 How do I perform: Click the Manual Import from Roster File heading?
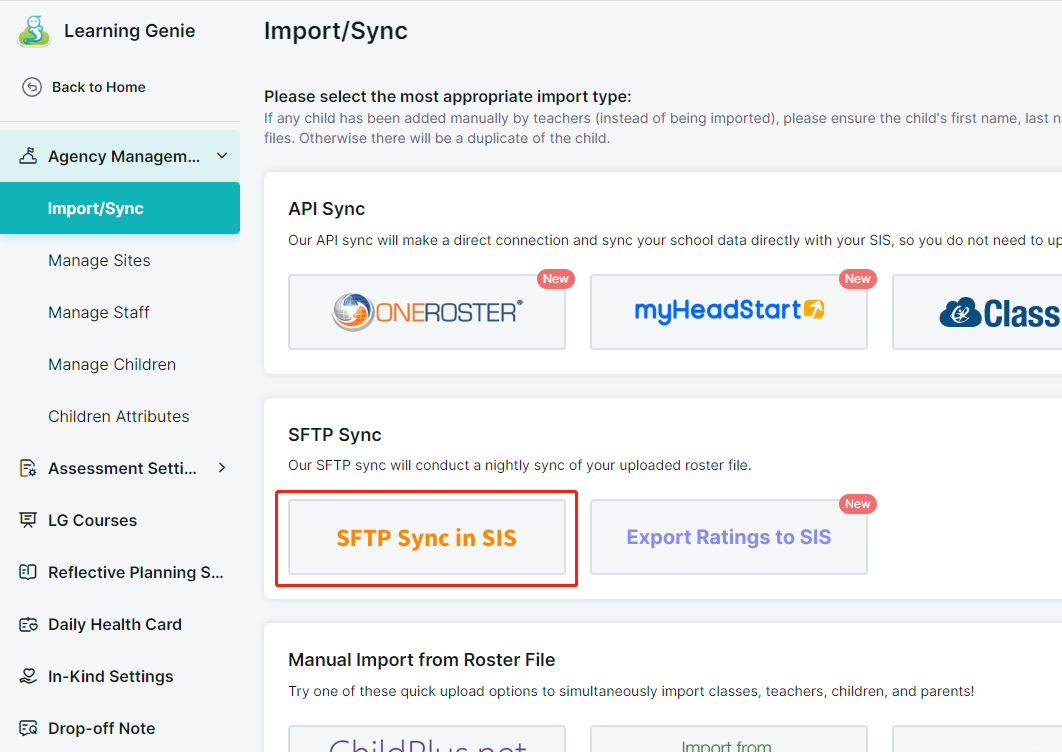click(x=421, y=660)
